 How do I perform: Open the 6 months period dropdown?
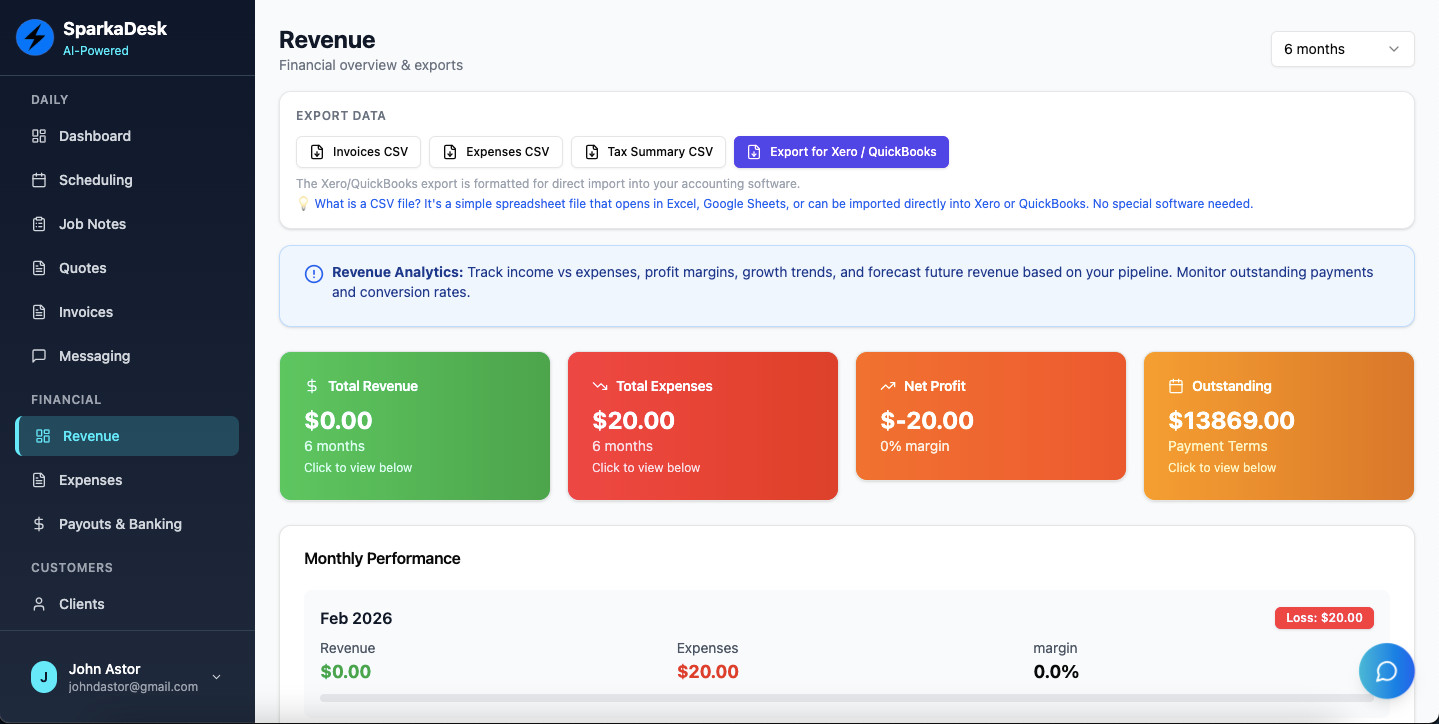(x=1342, y=49)
